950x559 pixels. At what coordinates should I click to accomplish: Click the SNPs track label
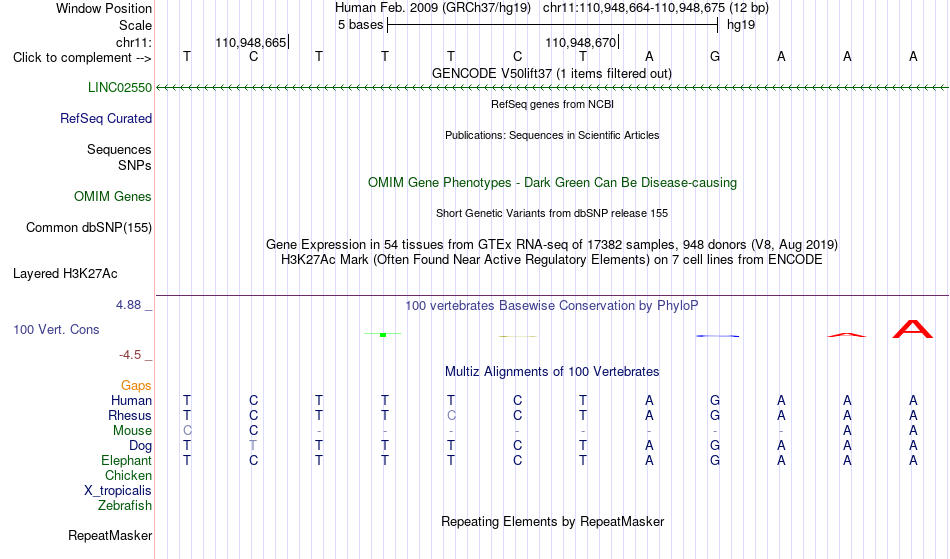(135, 165)
